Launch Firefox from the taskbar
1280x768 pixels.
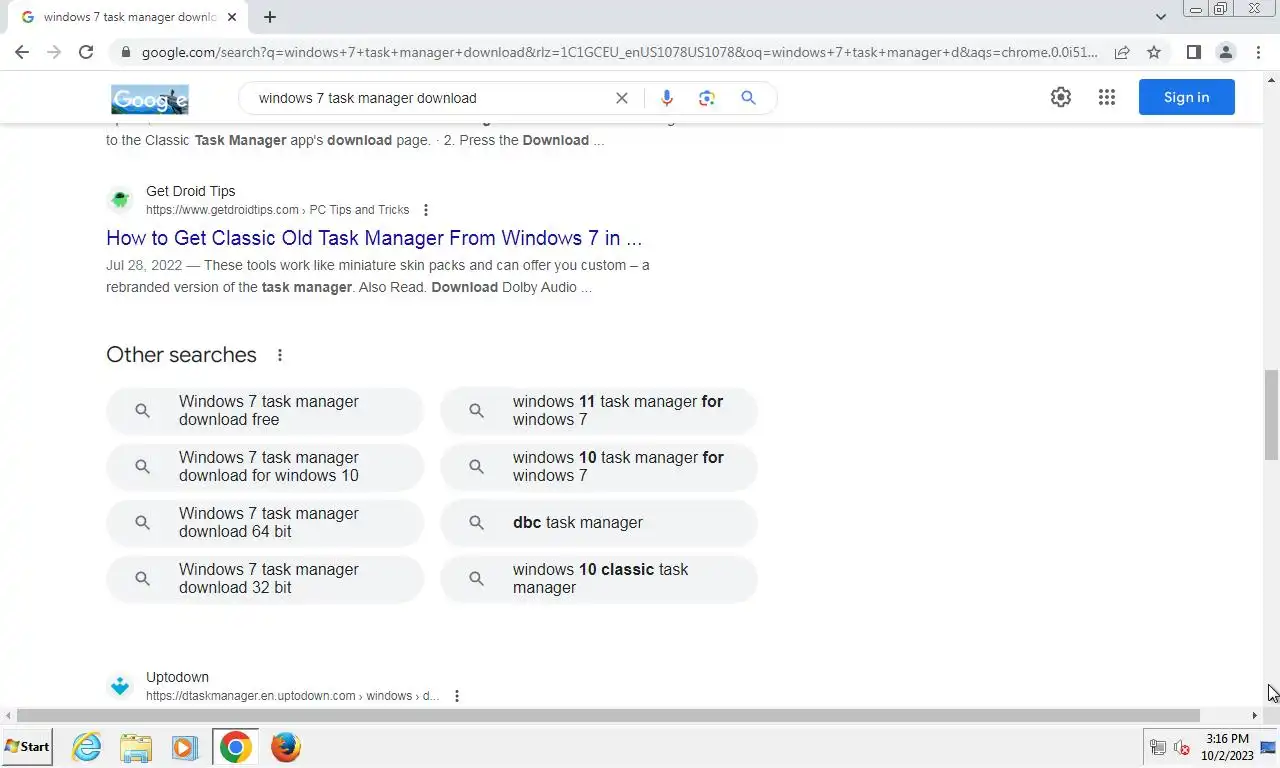coord(286,747)
